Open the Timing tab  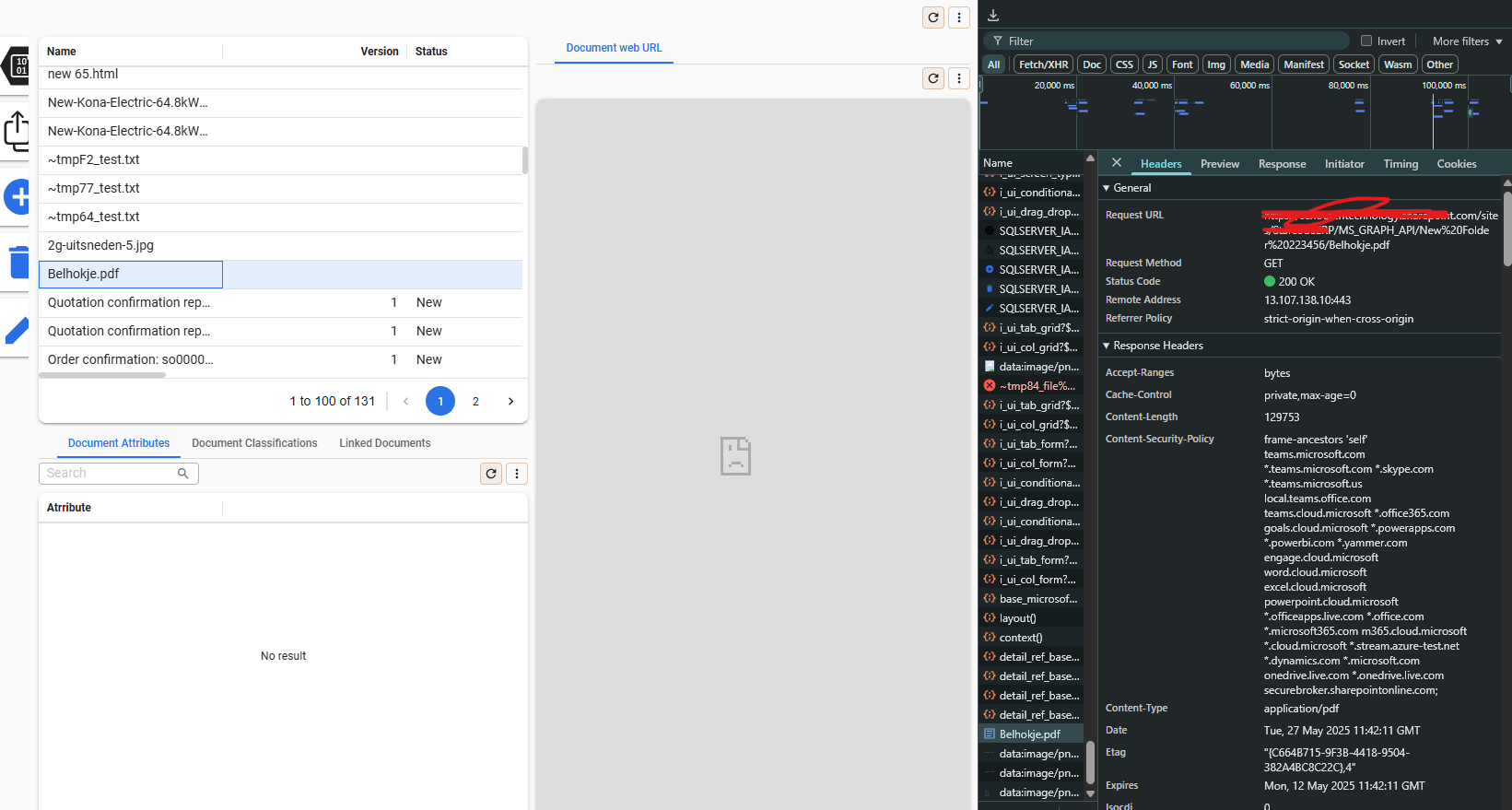point(1401,164)
